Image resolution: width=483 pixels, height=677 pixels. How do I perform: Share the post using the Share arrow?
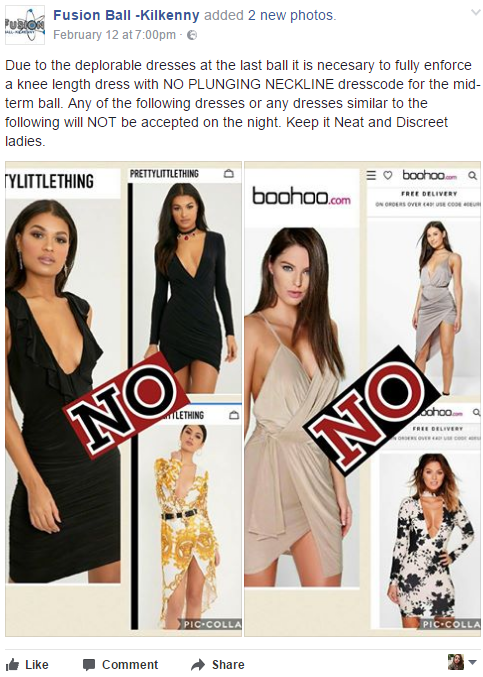(x=218, y=664)
